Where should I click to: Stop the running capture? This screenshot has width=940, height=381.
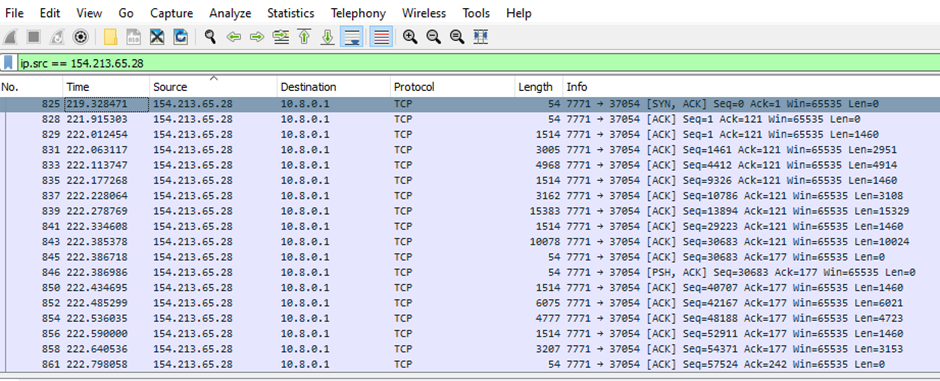34,37
